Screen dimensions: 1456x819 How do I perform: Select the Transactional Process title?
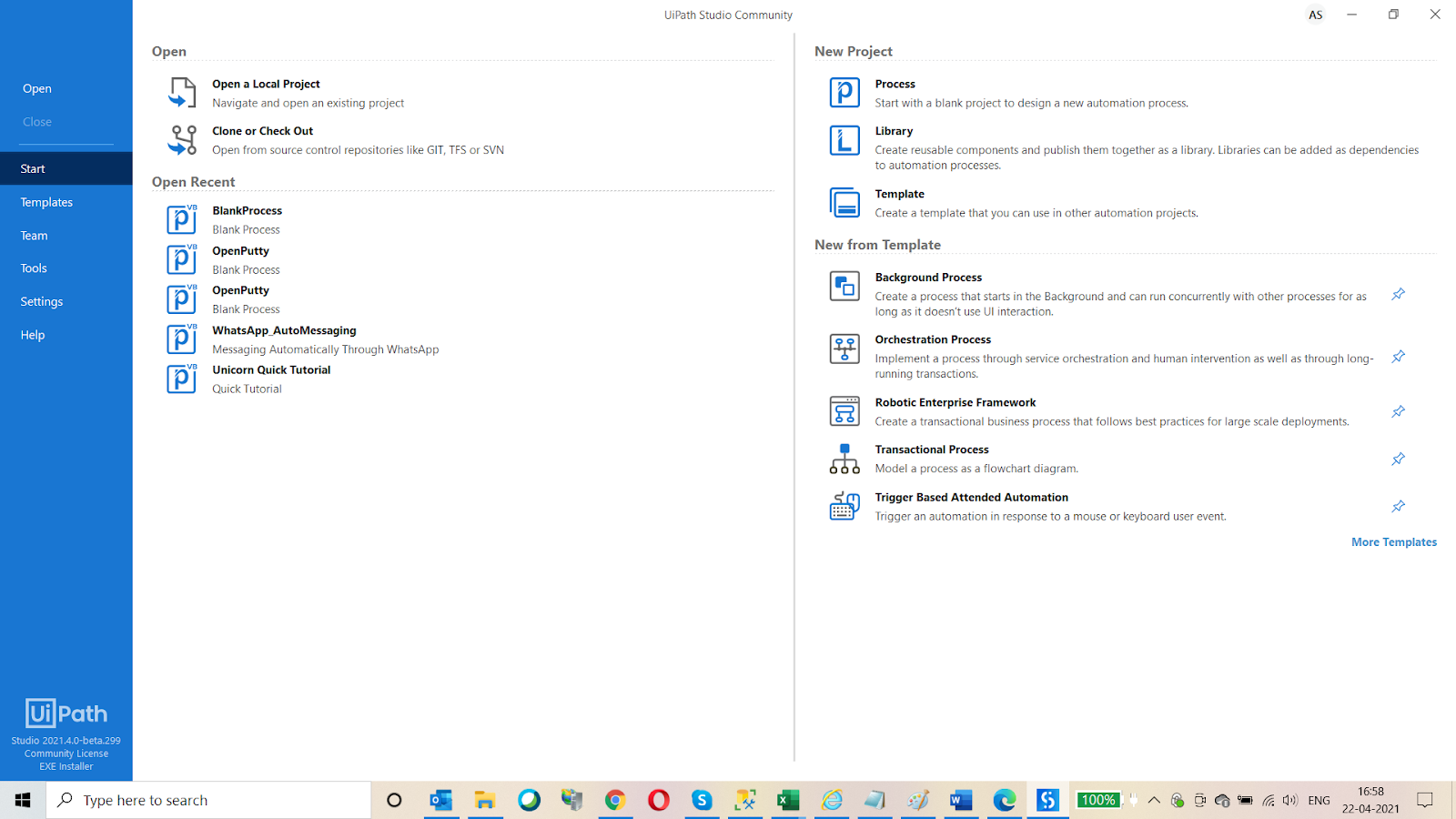point(932,450)
